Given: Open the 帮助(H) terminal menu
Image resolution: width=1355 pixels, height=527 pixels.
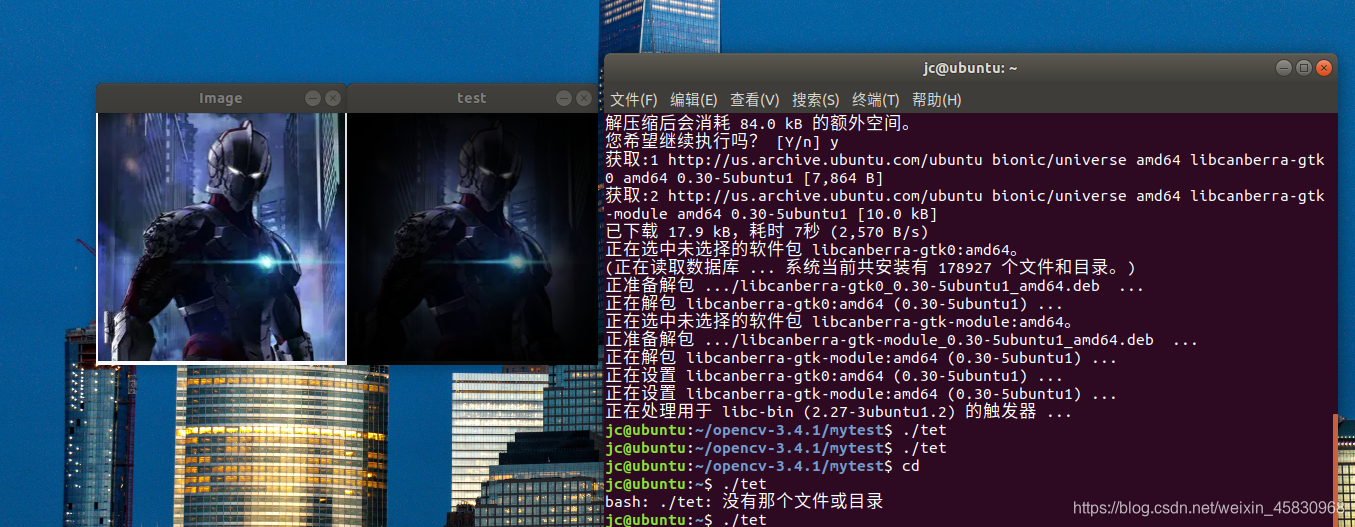Looking at the screenshot, I should click(936, 100).
